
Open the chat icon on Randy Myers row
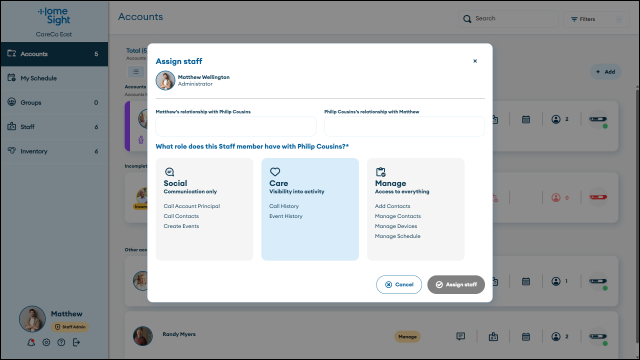(460, 336)
